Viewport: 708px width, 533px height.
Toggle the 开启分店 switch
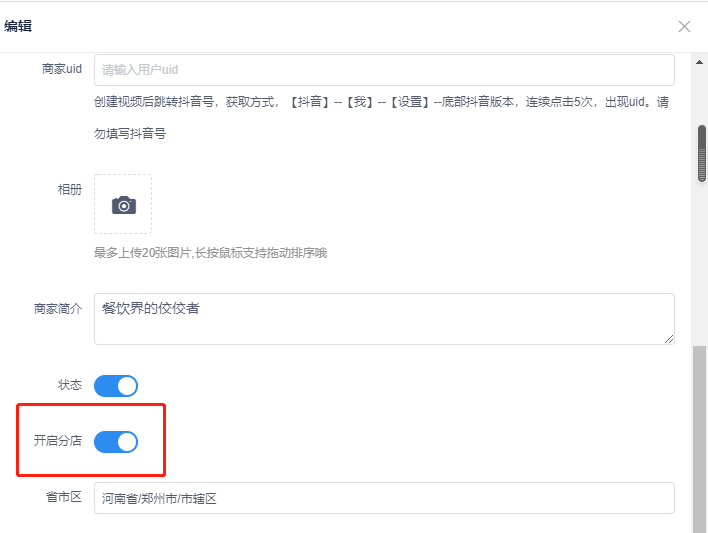tap(116, 441)
